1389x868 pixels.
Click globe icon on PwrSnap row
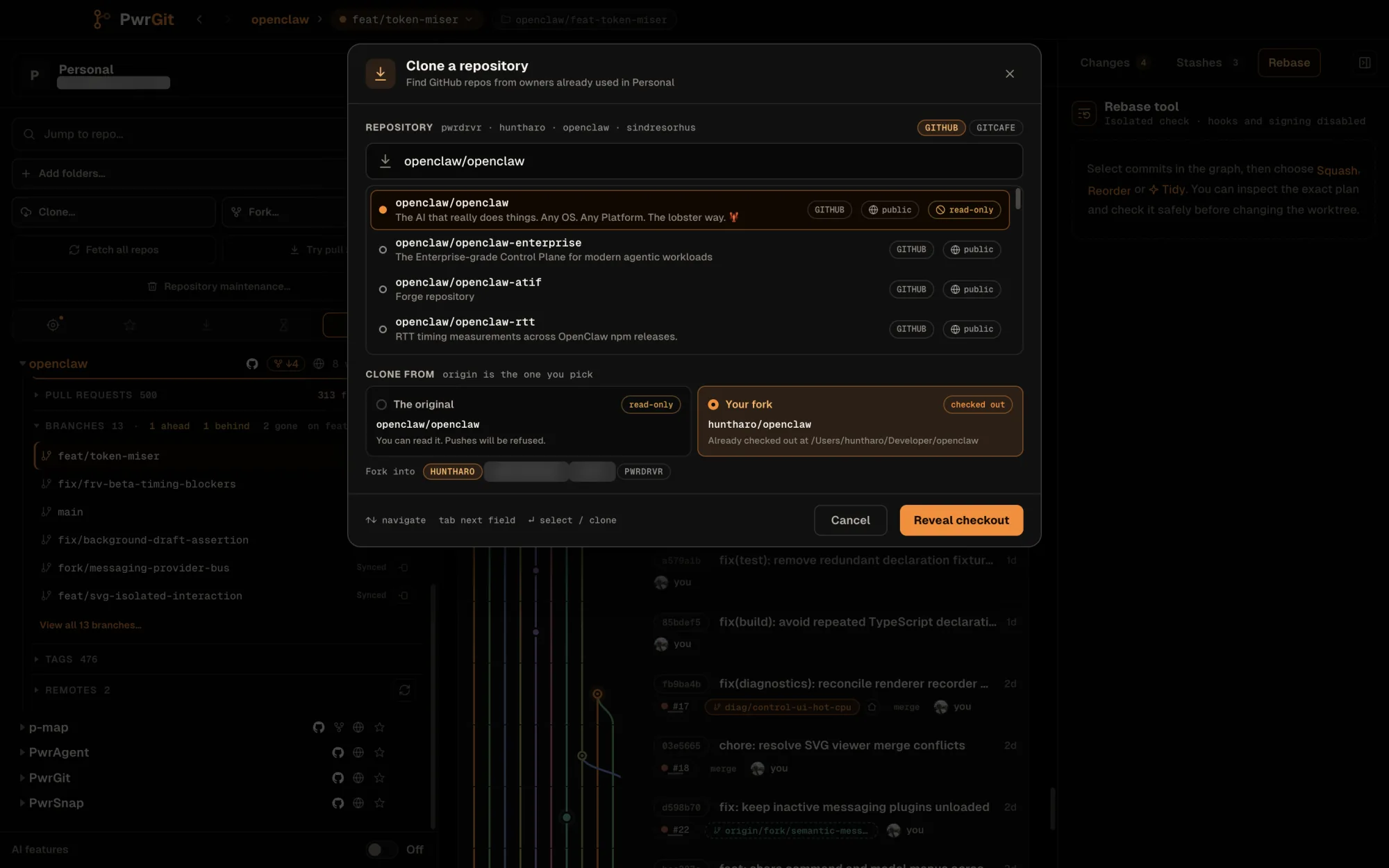pos(358,803)
